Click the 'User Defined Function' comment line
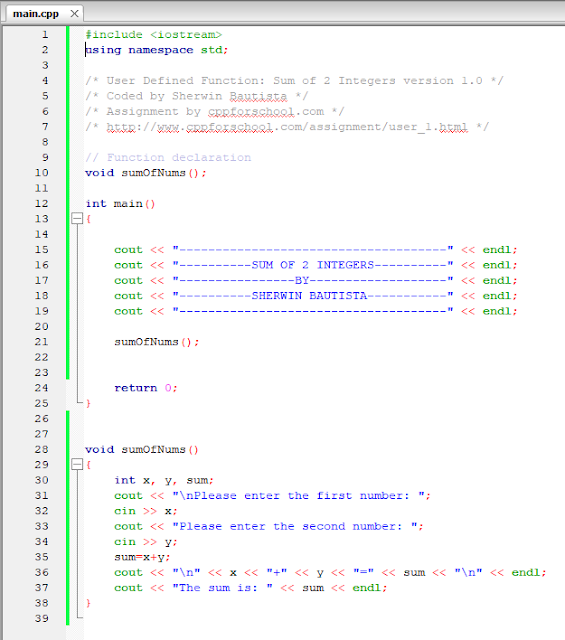 (x=294, y=81)
